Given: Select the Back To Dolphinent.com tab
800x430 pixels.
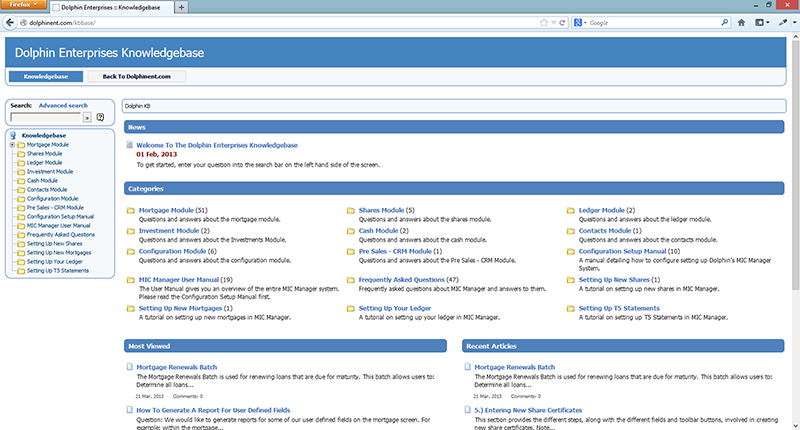Looking at the screenshot, I should tap(137, 77).
